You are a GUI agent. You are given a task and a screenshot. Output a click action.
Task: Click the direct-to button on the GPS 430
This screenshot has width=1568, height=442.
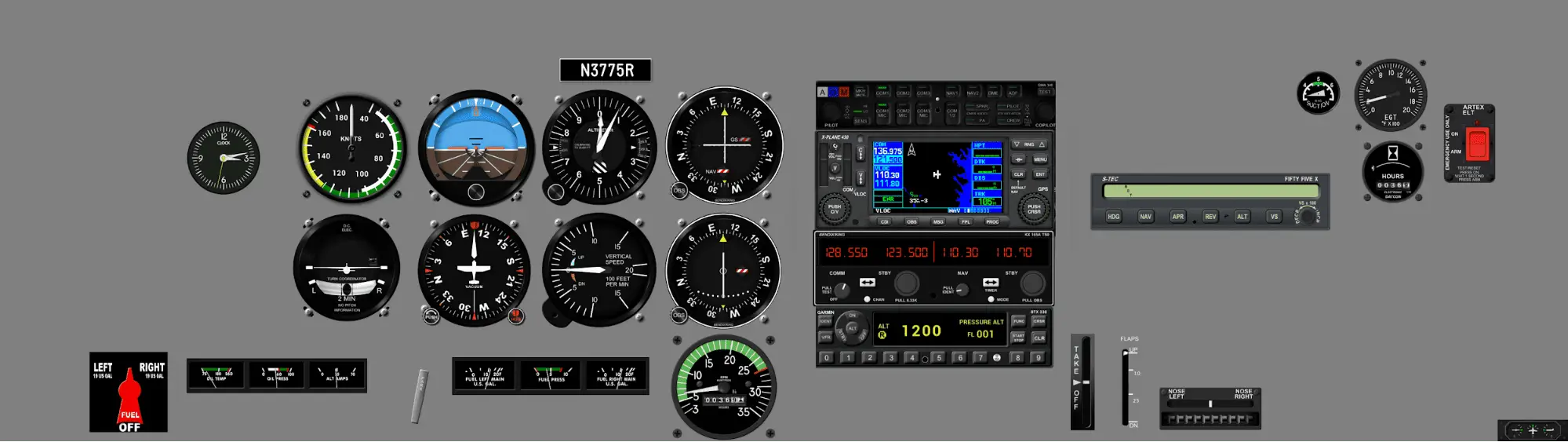coord(1019,159)
